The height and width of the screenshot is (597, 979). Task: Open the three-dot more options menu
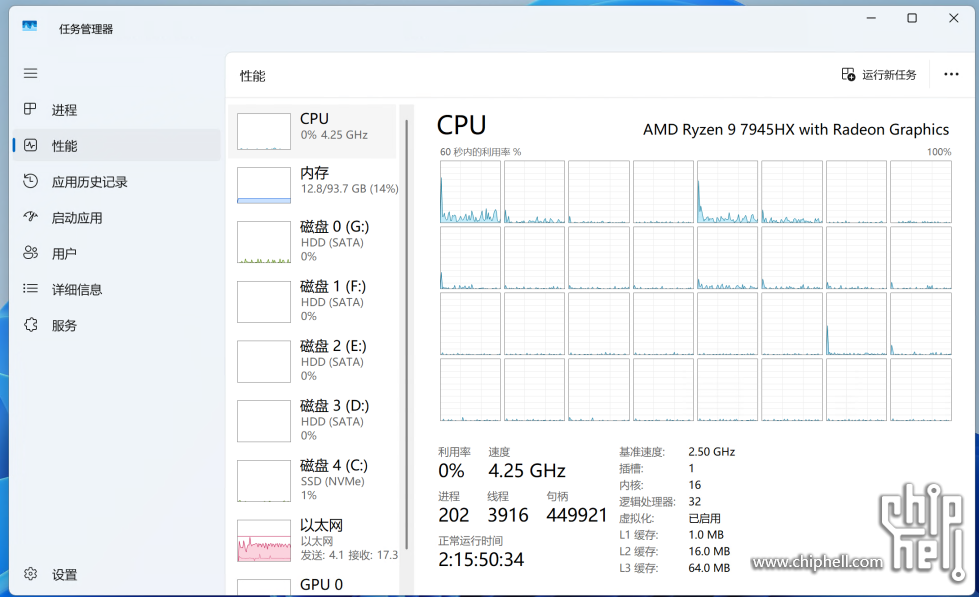coord(951,74)
